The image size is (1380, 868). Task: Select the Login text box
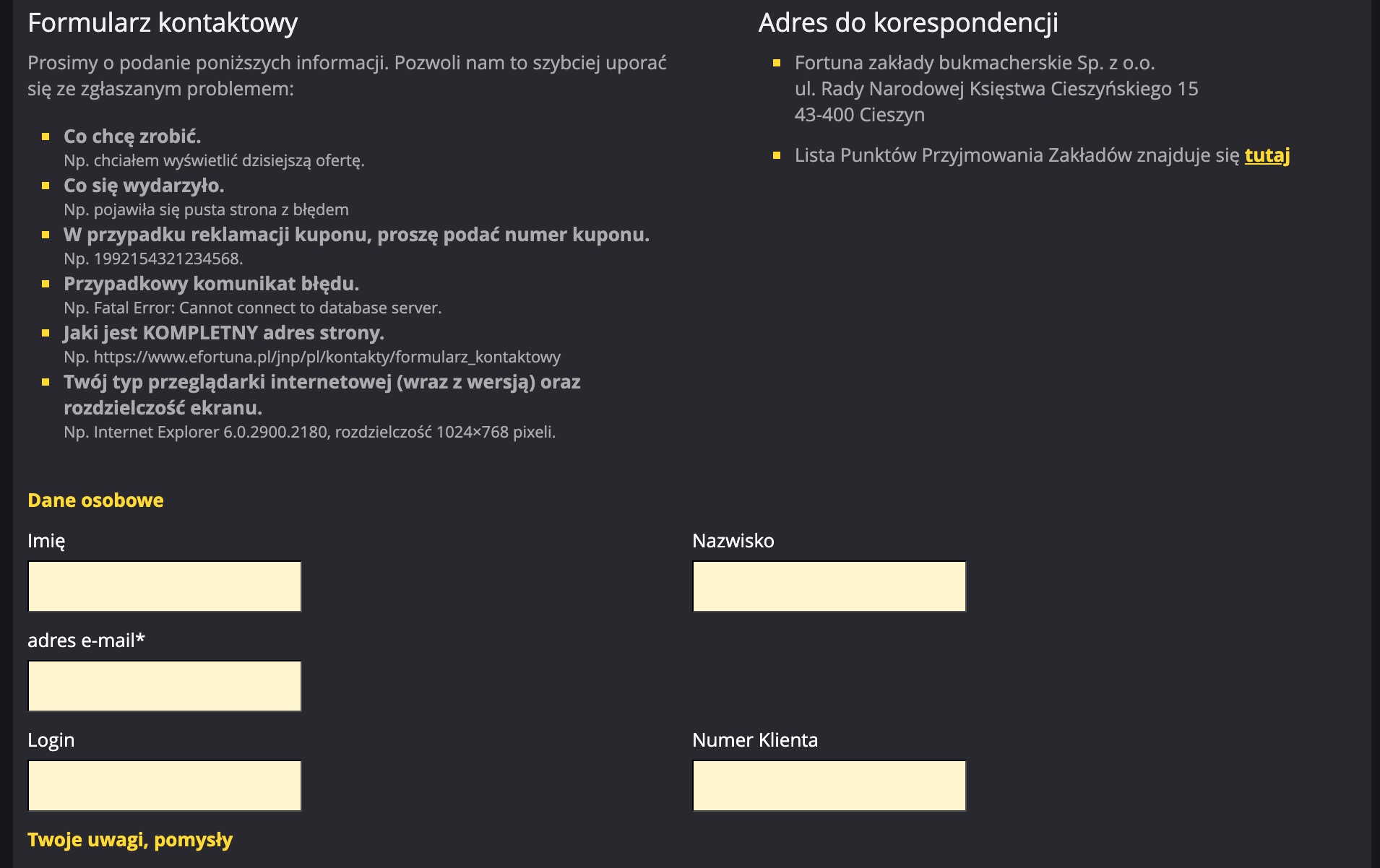(165, 786)
